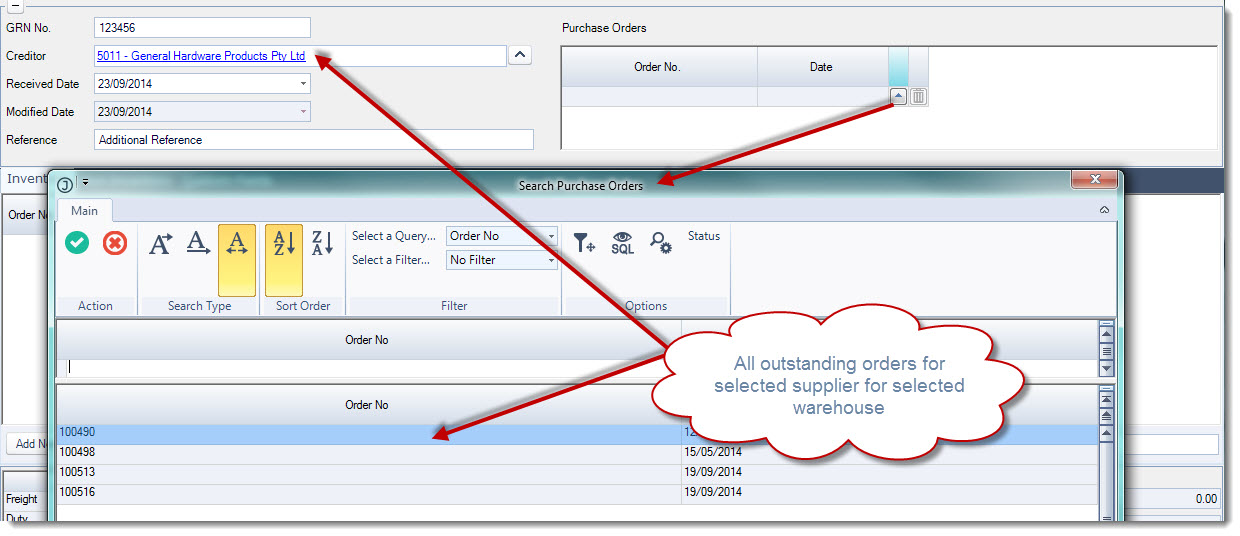This screenshot has width=1240, height=536.
Task: Click the Order No. column header in Purchase Orders grid
Action: (658, 67)
